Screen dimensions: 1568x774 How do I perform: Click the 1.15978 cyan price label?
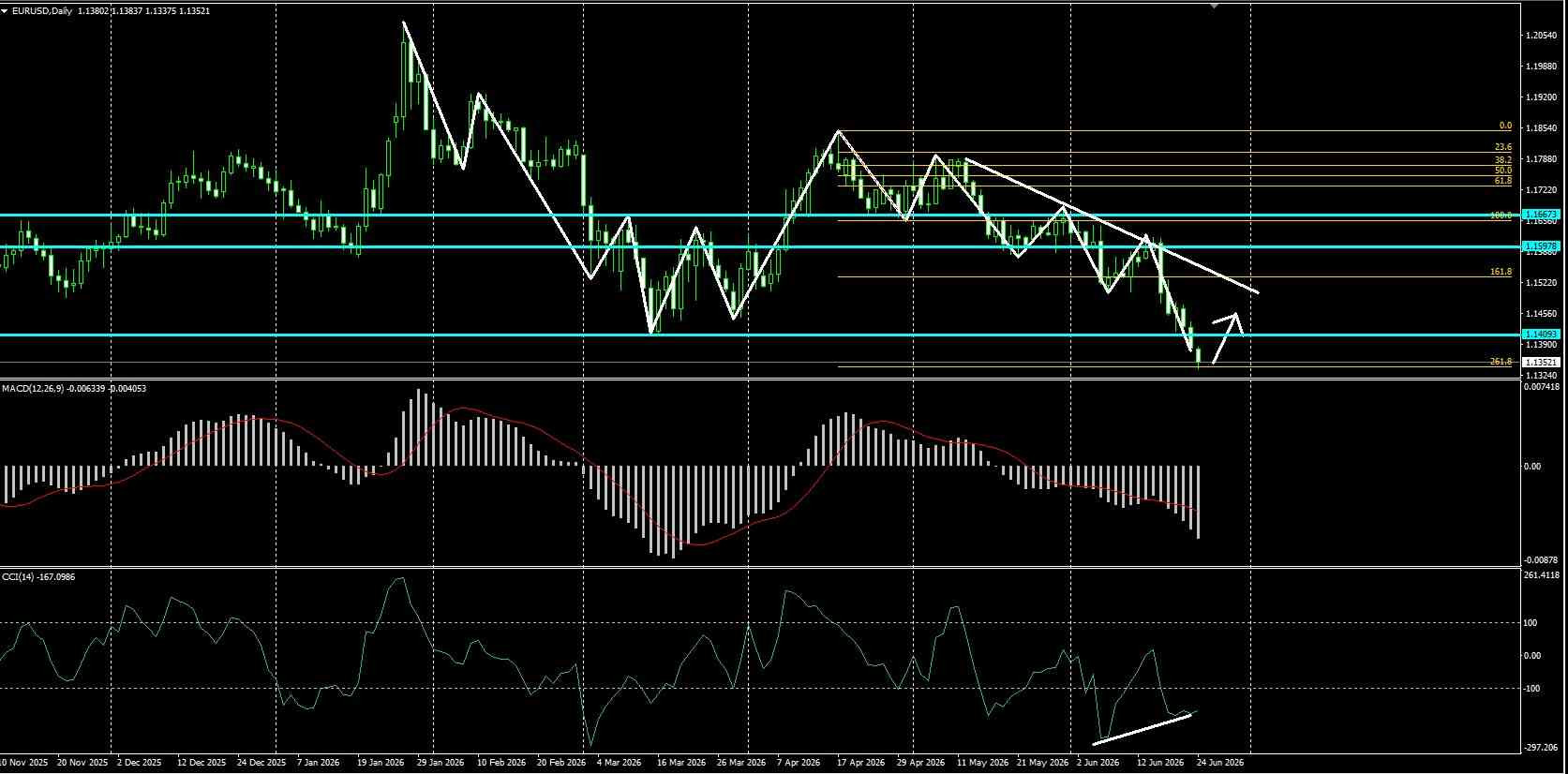[1542, 246]
